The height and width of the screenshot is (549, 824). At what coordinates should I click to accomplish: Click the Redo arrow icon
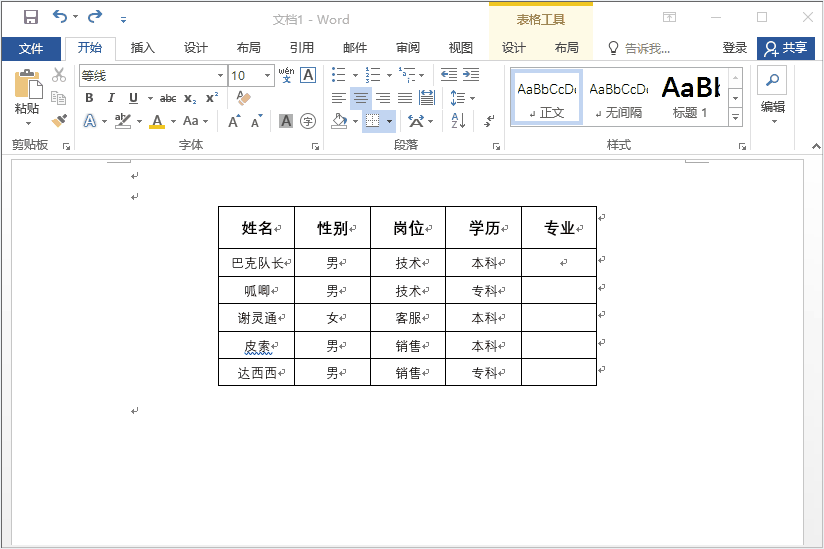pos(95,17)
